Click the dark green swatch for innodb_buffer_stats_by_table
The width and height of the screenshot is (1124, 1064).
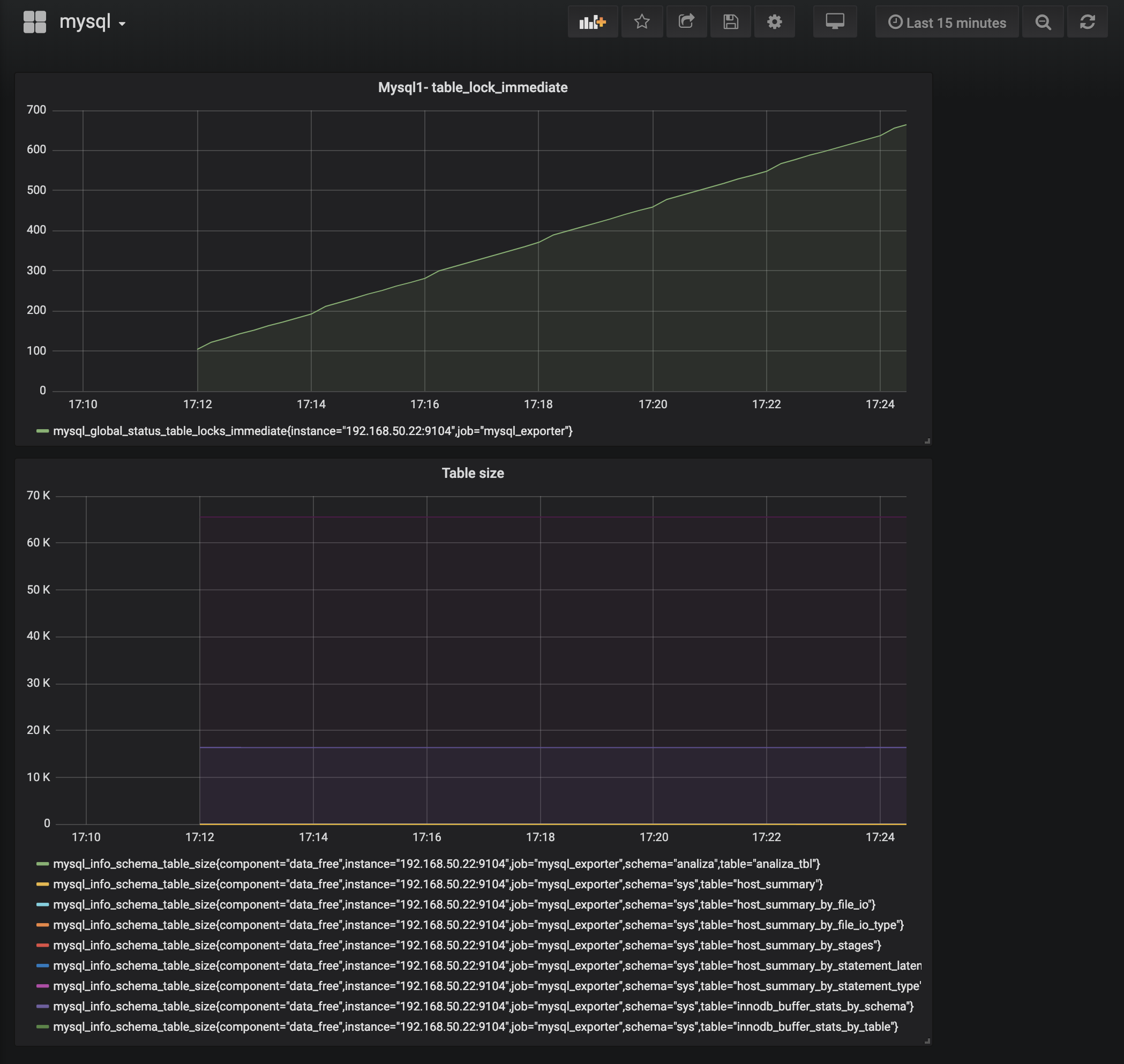pyautogui.click(x=42, y=1027)
